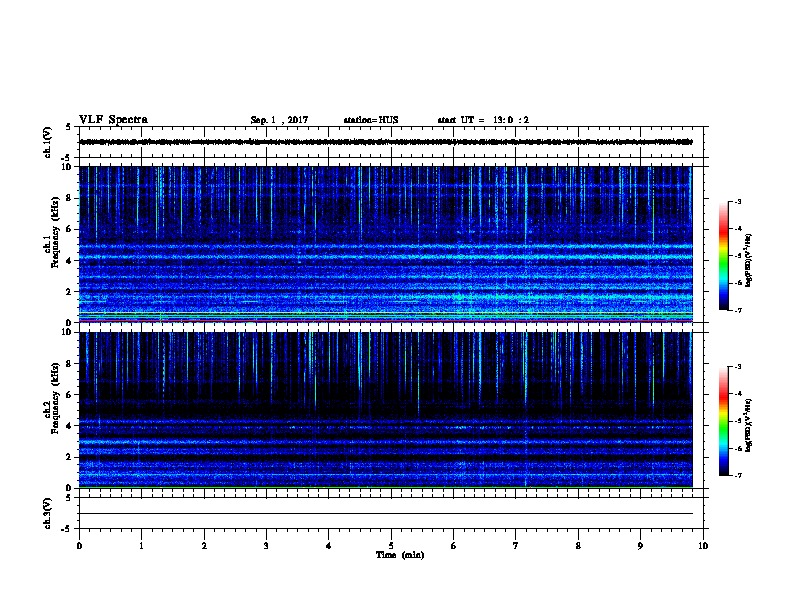792x612 pixels.
Task: Click the "VLF Spectra" plot title
Action: pos(113,120)
